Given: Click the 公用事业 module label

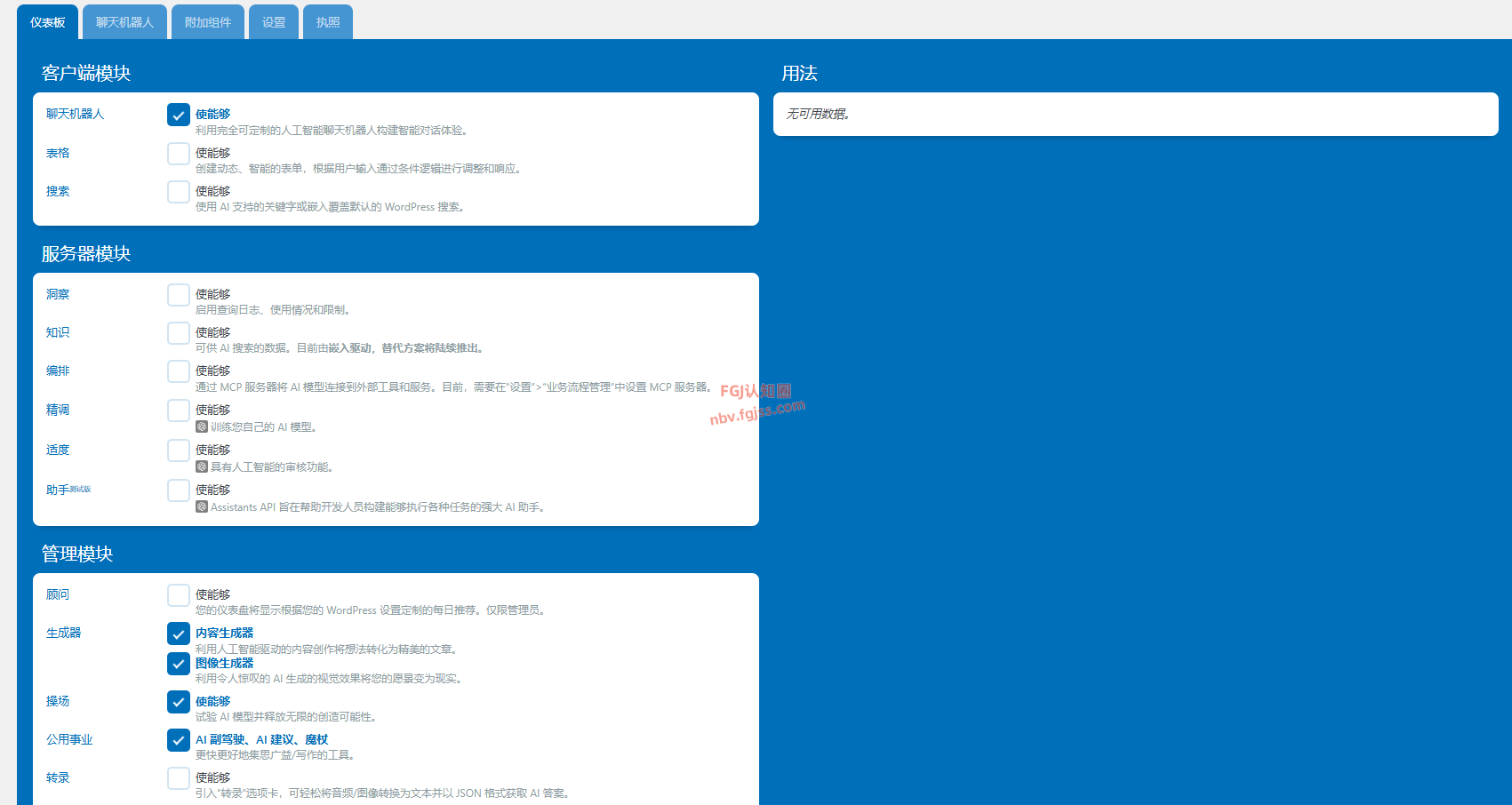Looking at the screenshot, I should click(x=69, y=739).
